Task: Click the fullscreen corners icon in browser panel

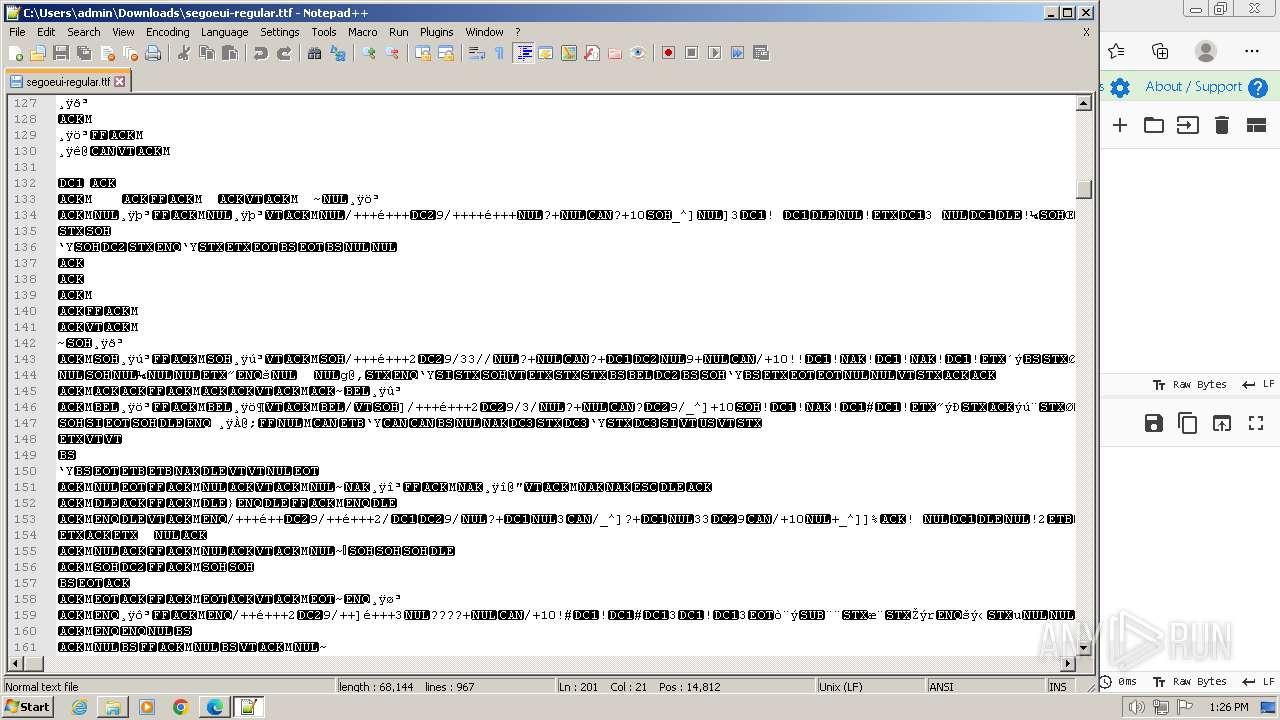Action: (1256, 423)
